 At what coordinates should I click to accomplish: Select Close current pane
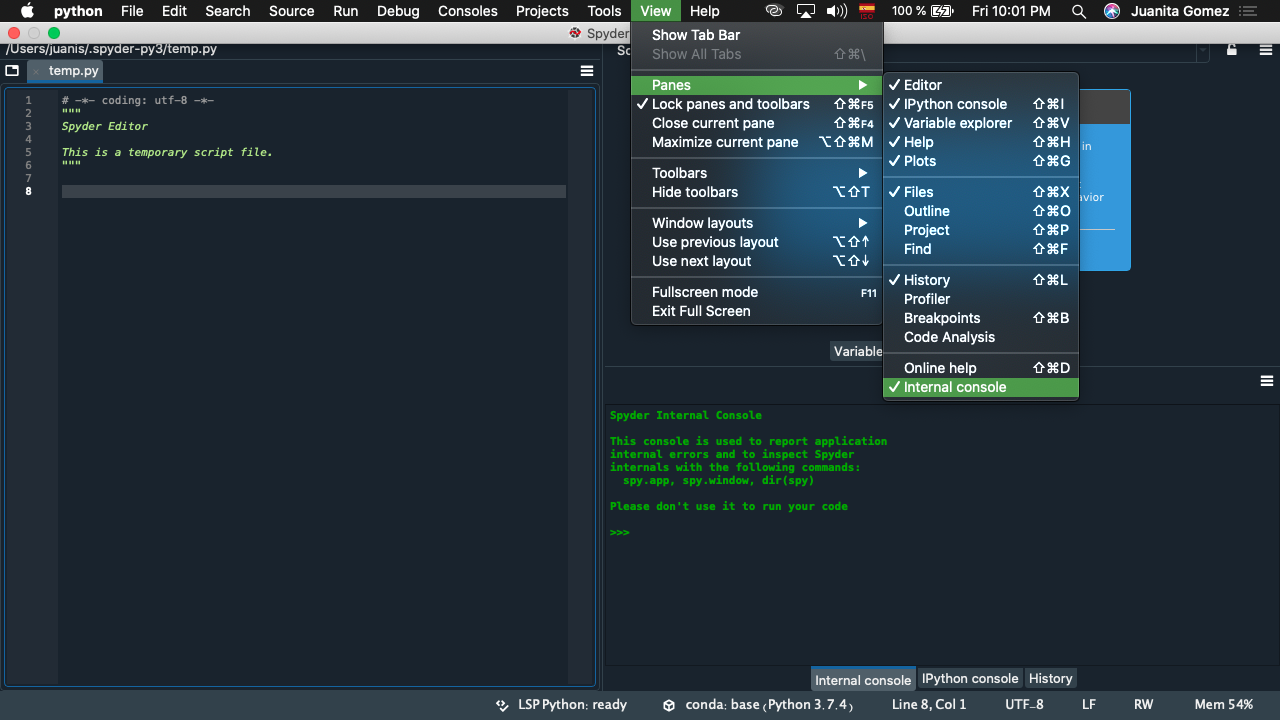tap(757, 123)
